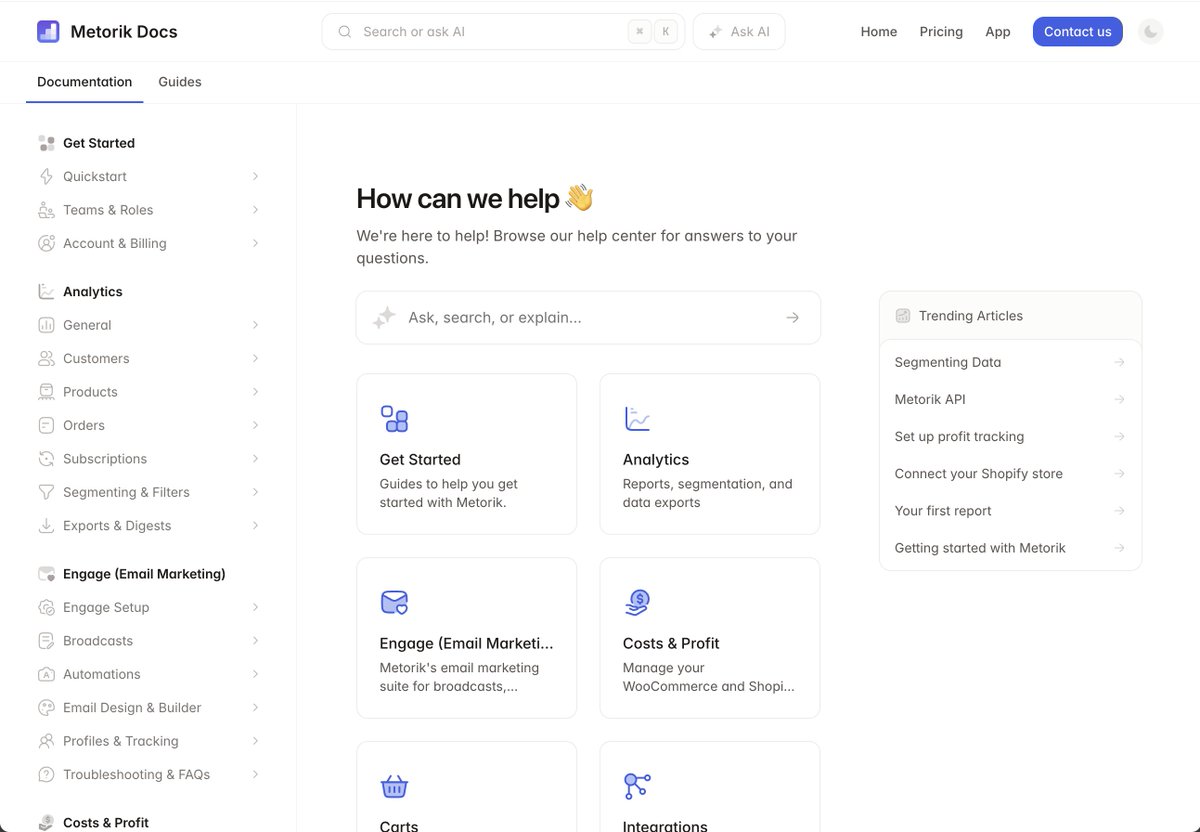Viewport: 1200px width, 832px height.
Task: Click the Integrations card nodes icon
Action: [x=637, y=787]
